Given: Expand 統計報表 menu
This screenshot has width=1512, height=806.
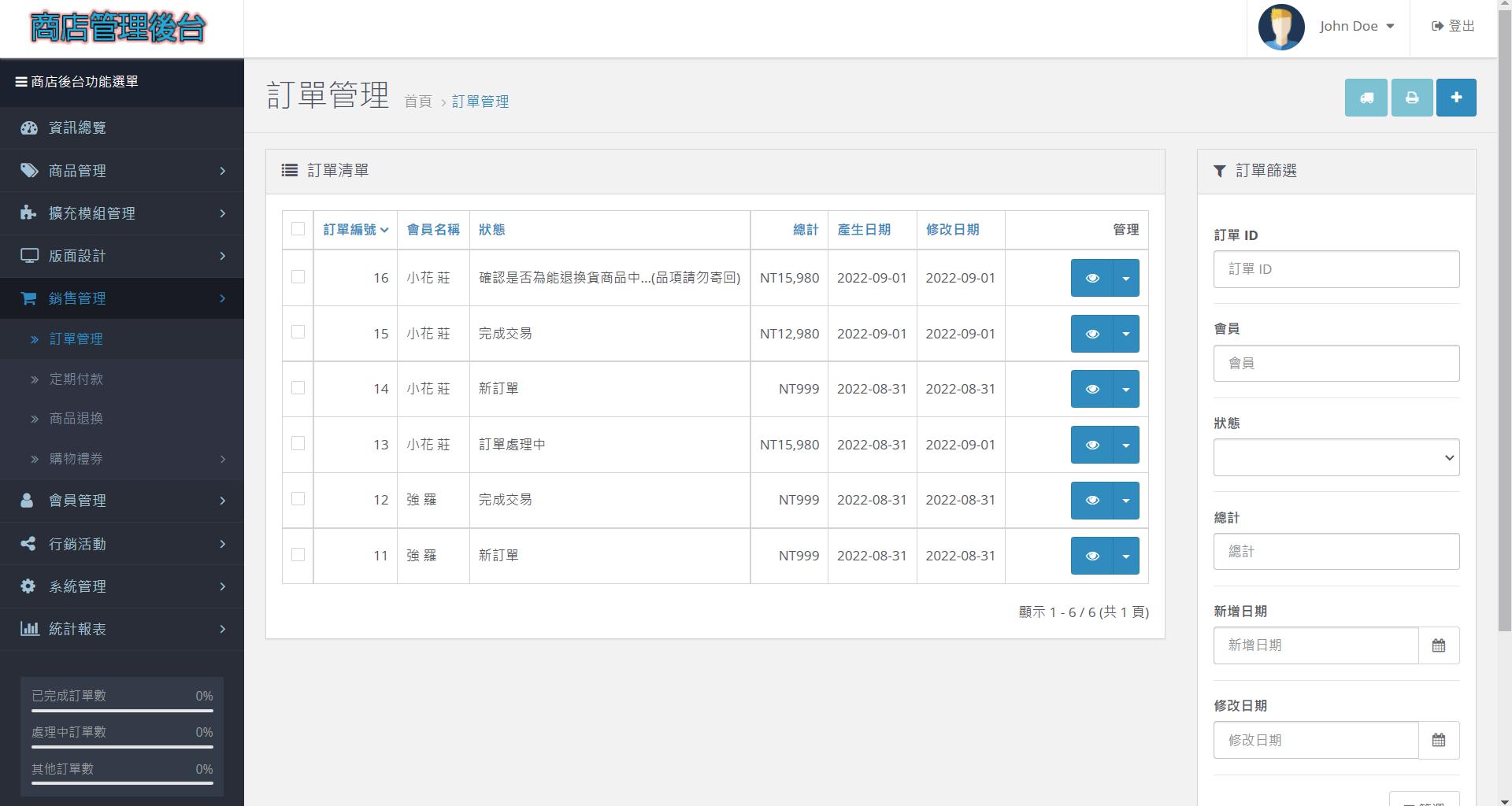Looking at the screenshot, I should (x=122, y=629).
